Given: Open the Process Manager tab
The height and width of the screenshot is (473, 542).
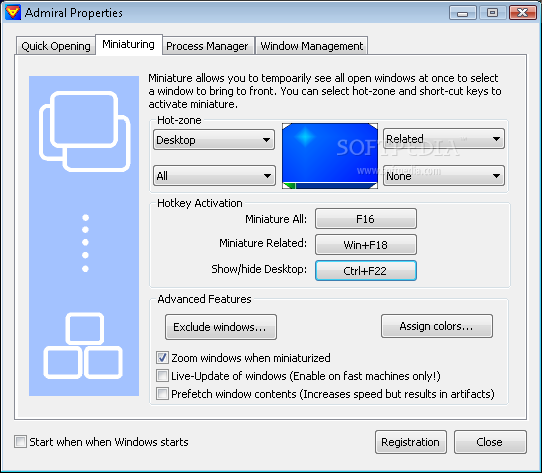Looking at the screenshot, I should [x=207, y=46].
